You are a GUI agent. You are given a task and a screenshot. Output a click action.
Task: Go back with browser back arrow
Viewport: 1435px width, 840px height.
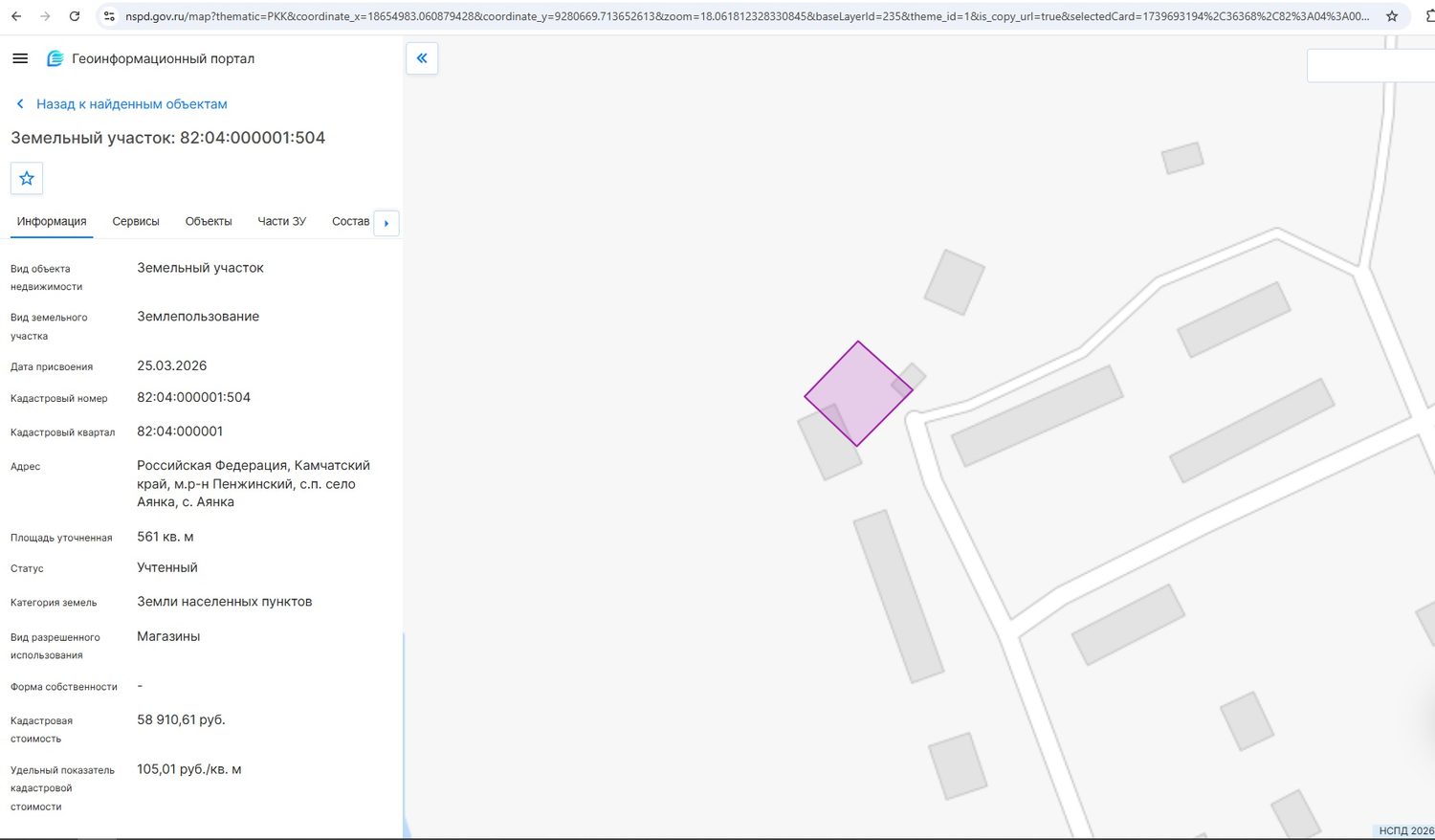click(16, 16)
